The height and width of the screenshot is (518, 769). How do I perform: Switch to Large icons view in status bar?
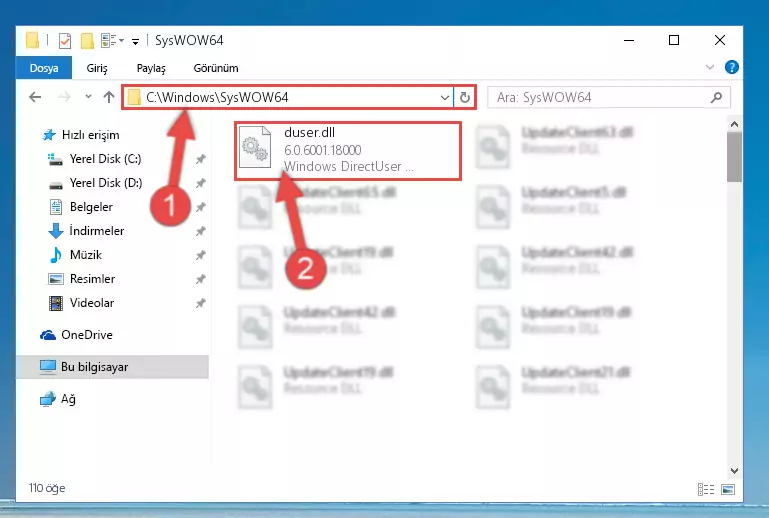pos(728,489)
